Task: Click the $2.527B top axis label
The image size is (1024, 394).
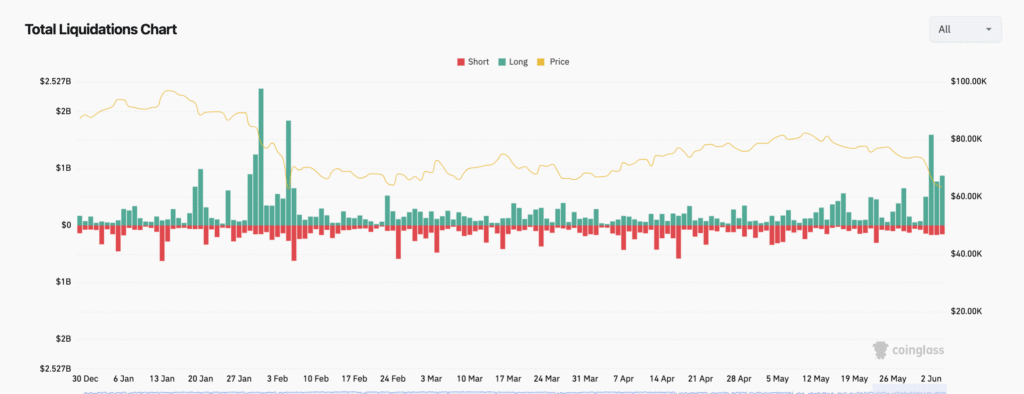Action: 55,82
